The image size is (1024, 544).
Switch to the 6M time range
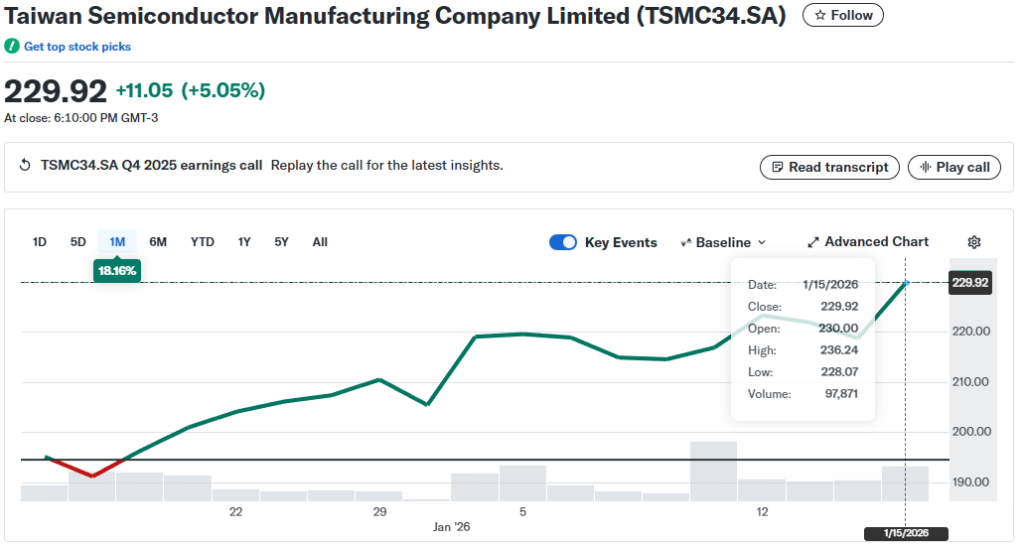158,242
